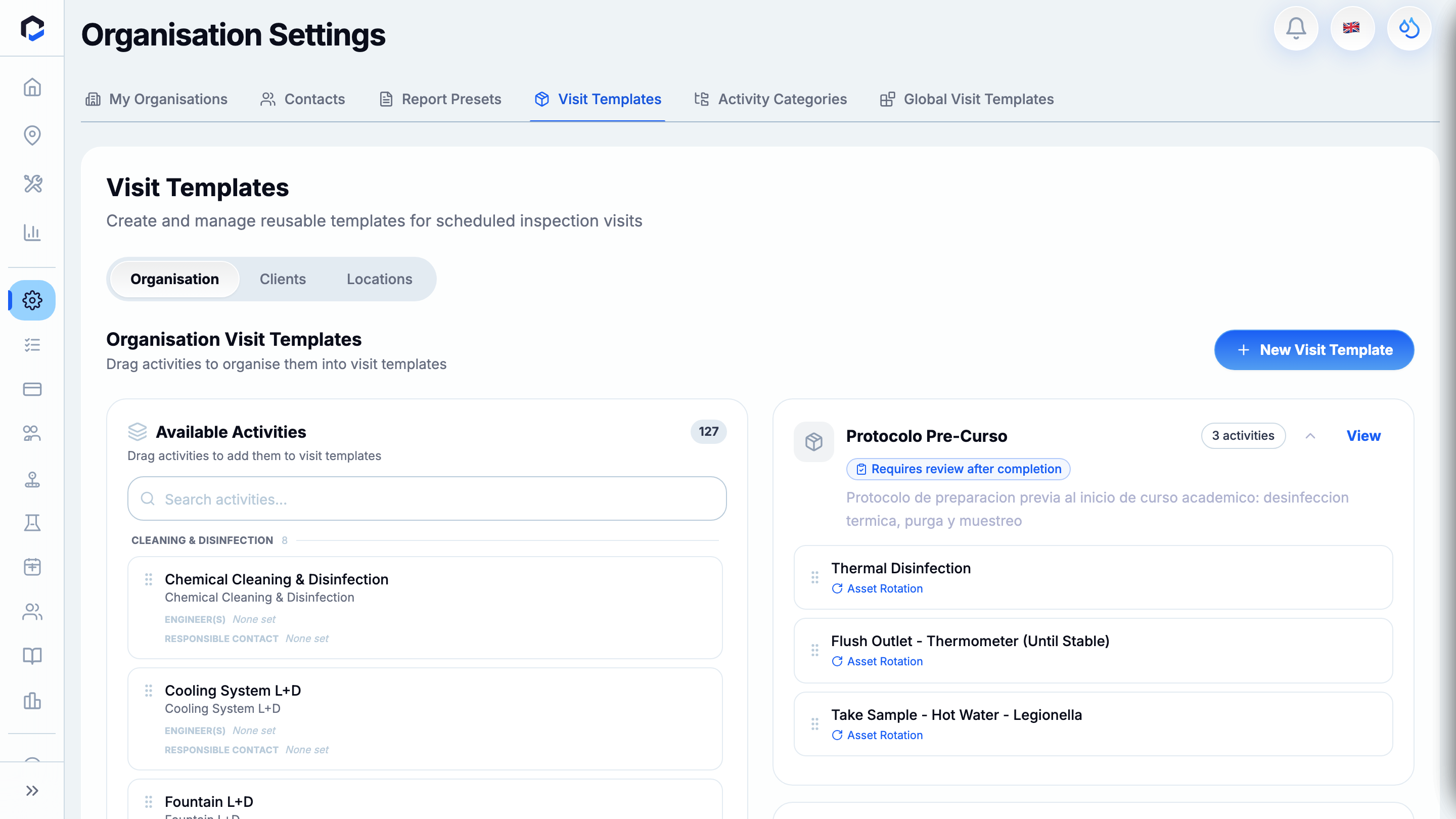The width and height of the screenshot is (1456, 819).
Task: Open the joystick stamp sidebar icon
Action: (32, 479)
